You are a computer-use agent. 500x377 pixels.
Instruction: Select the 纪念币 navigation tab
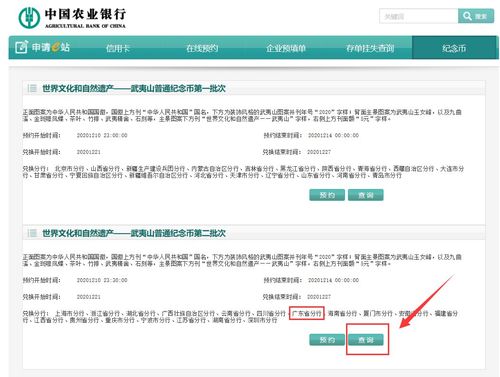[x=454, y=48]
